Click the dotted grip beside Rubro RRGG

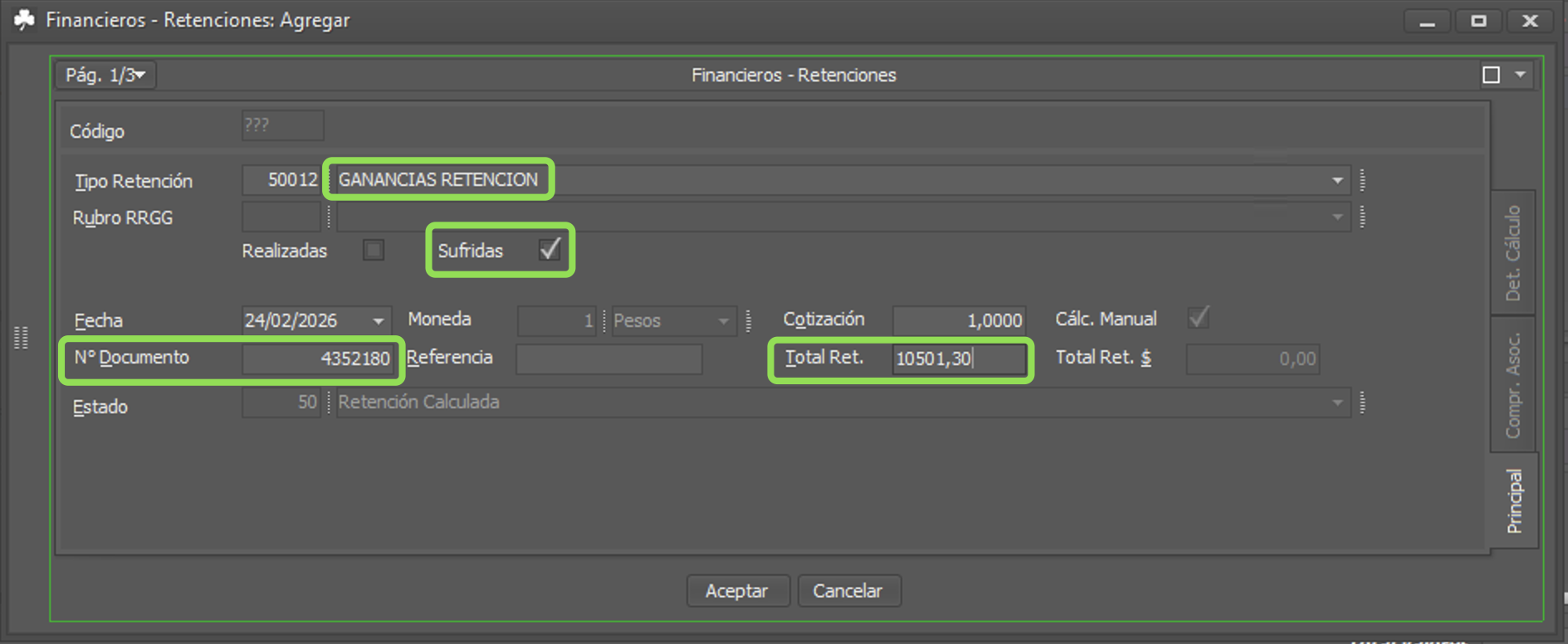[x=1362, y=217]
